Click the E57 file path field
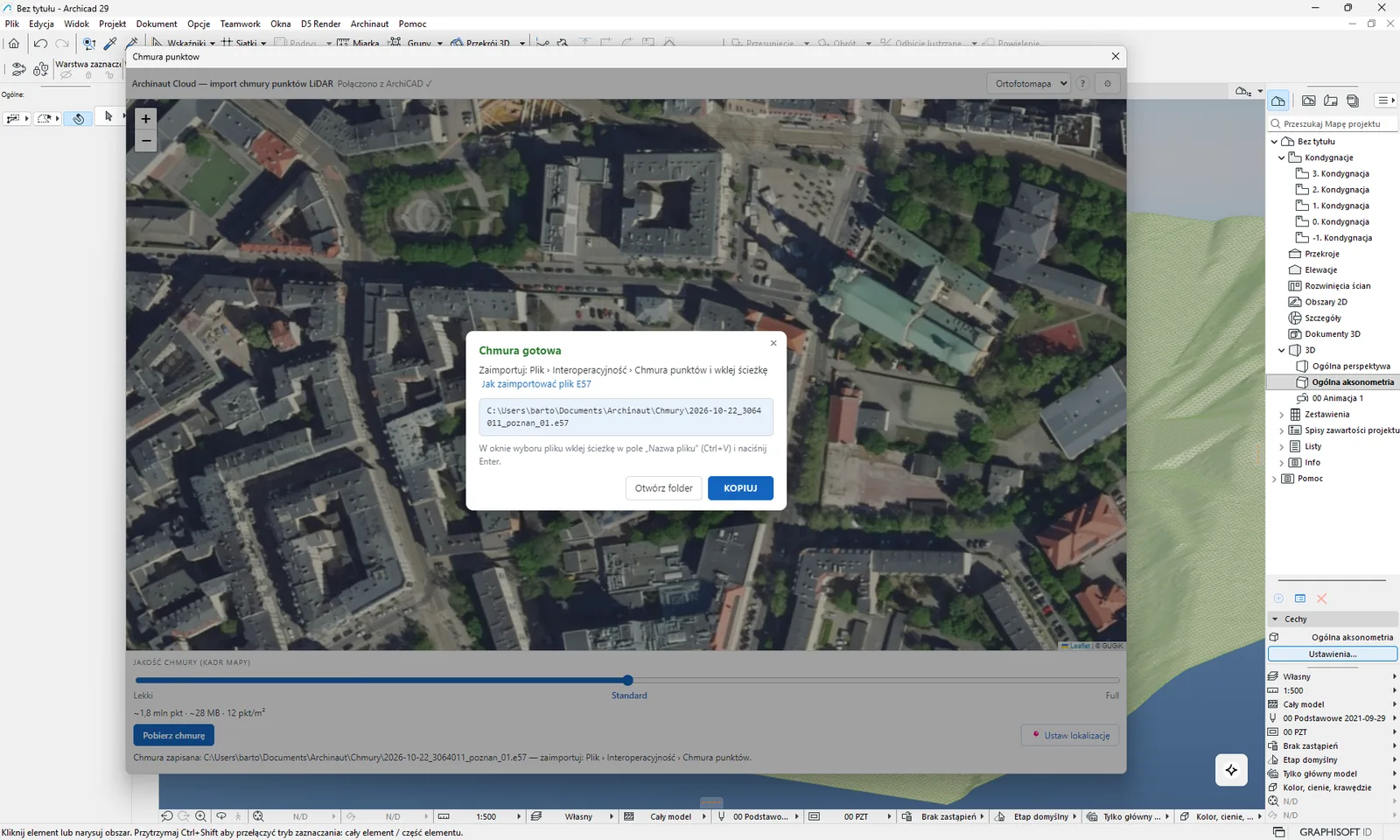The image size is (1400, 840). click(x=626, y=416)
